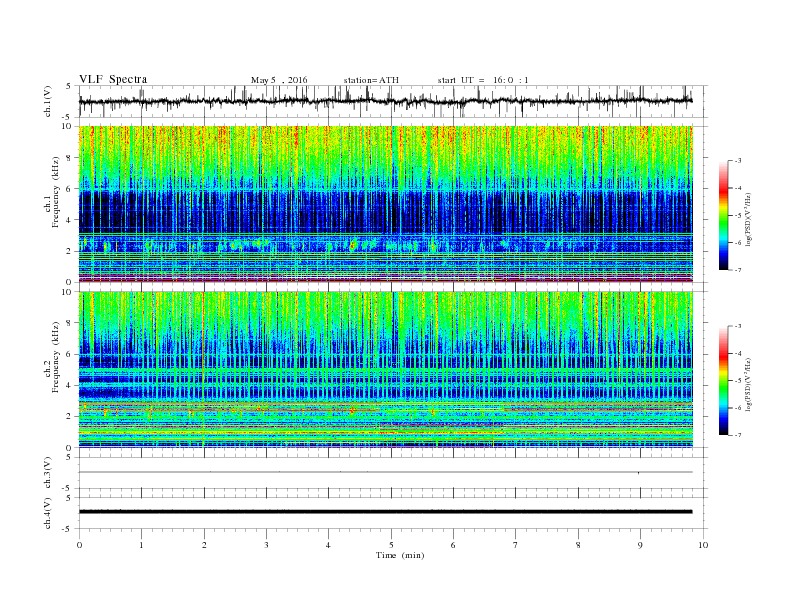The width and height of the screenshot is (792, 612).
Task: Click the "-7" tick on ch.2 colorbar
Action: [738, 435]
